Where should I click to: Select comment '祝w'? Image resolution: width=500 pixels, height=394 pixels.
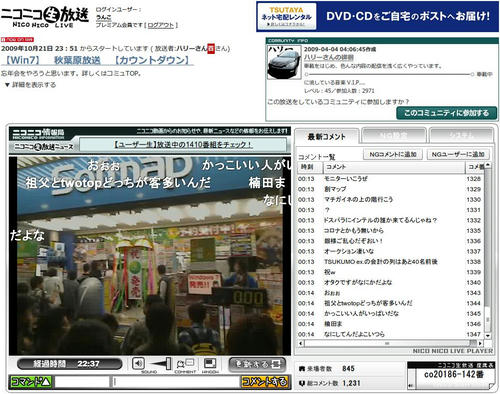(391, 272)
